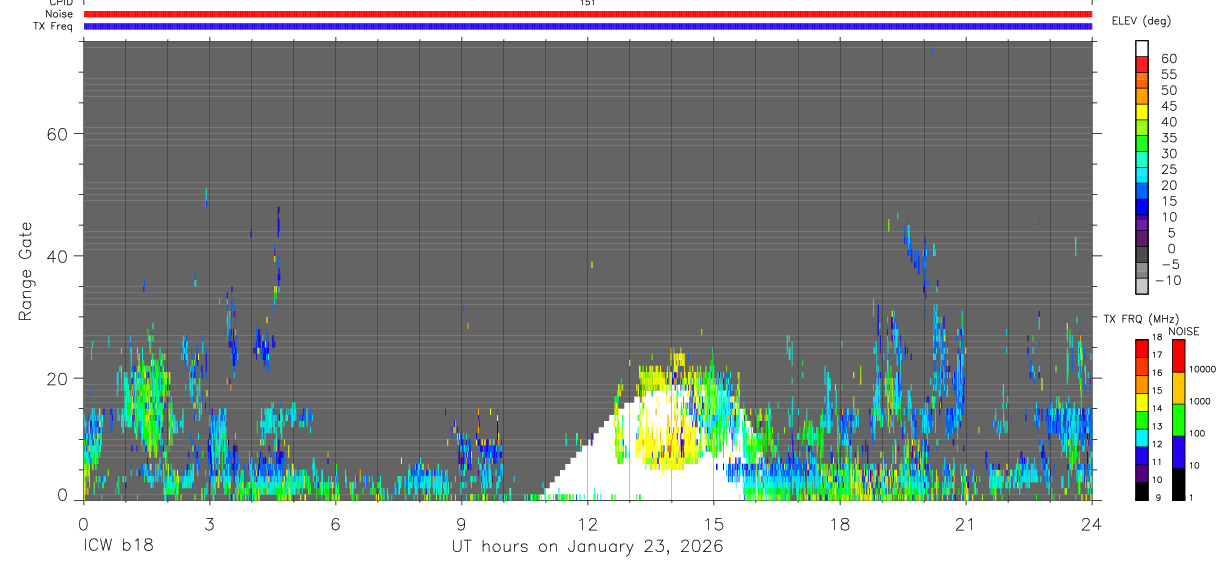Image resolution: width=1228 pixels, height=567 pixels.
Task: Click 'UT hours on January 23, 2026' caption
Action: point(586,547)
